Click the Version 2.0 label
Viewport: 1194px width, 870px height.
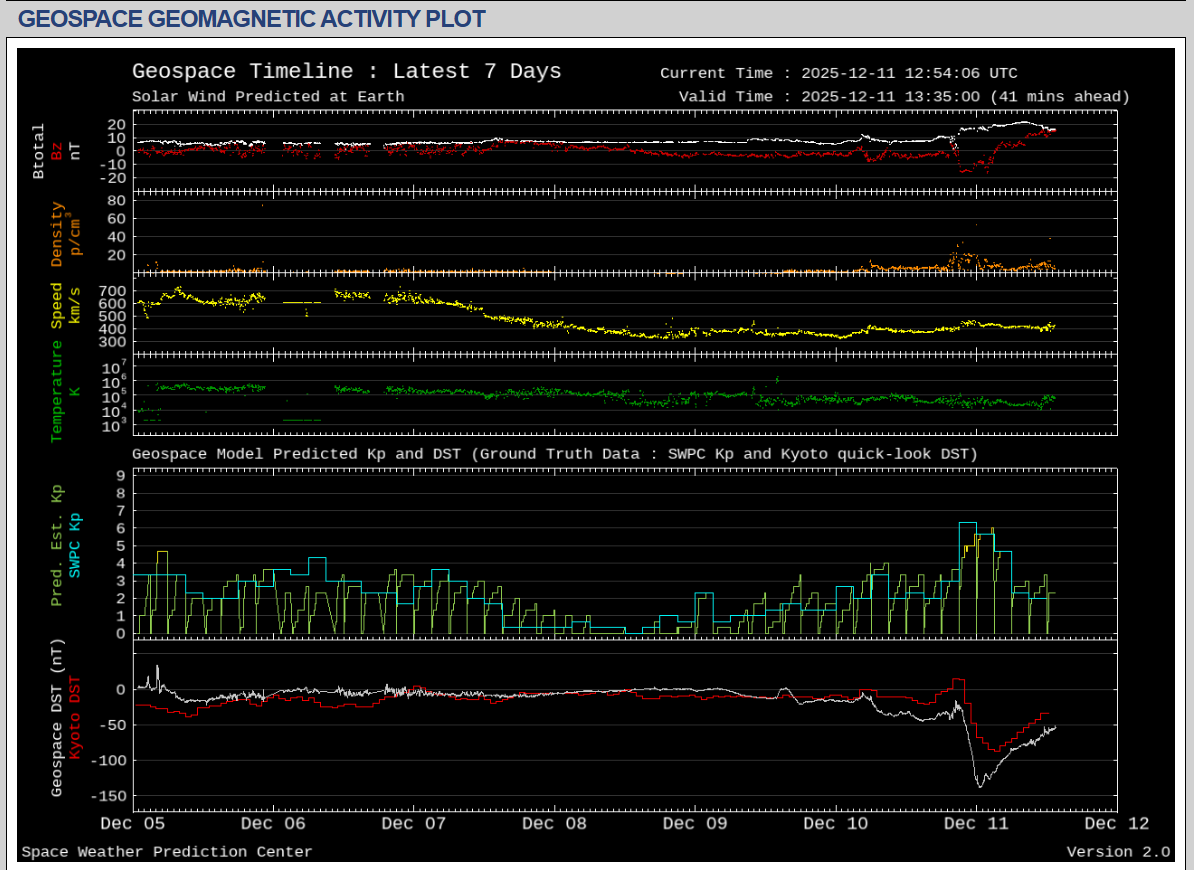tap(1117, 852)
